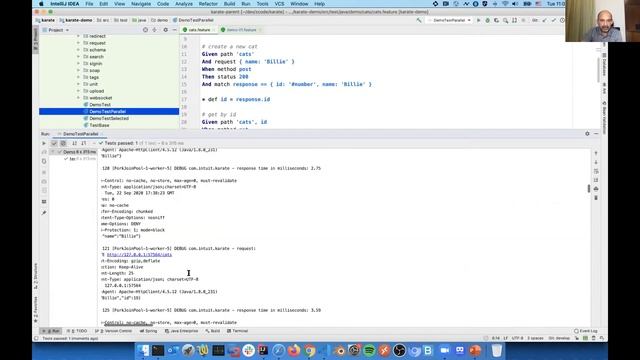Click code line 'Then status 200'

pos(225,76)
